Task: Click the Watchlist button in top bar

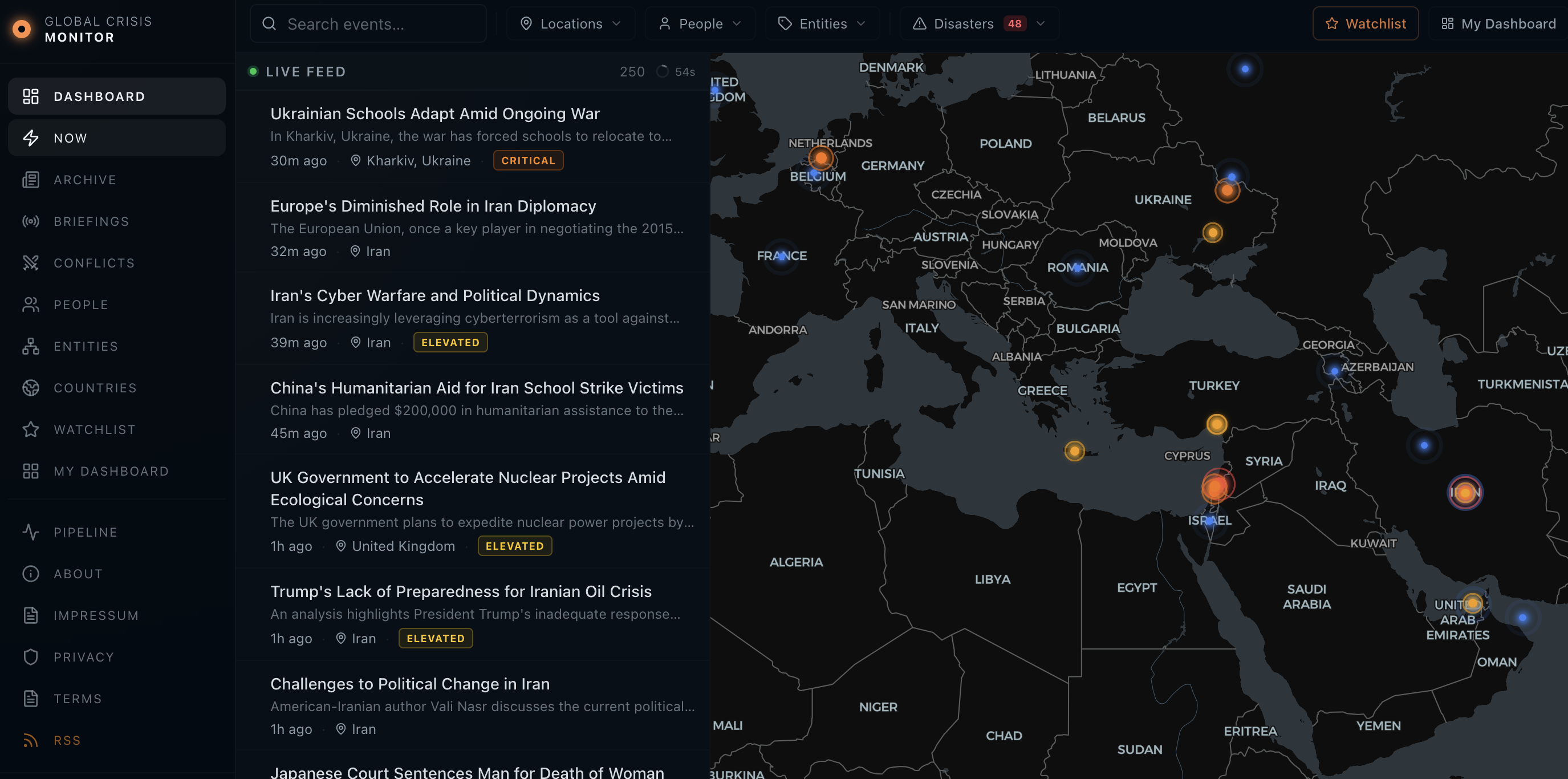Action: point(1366,23)
